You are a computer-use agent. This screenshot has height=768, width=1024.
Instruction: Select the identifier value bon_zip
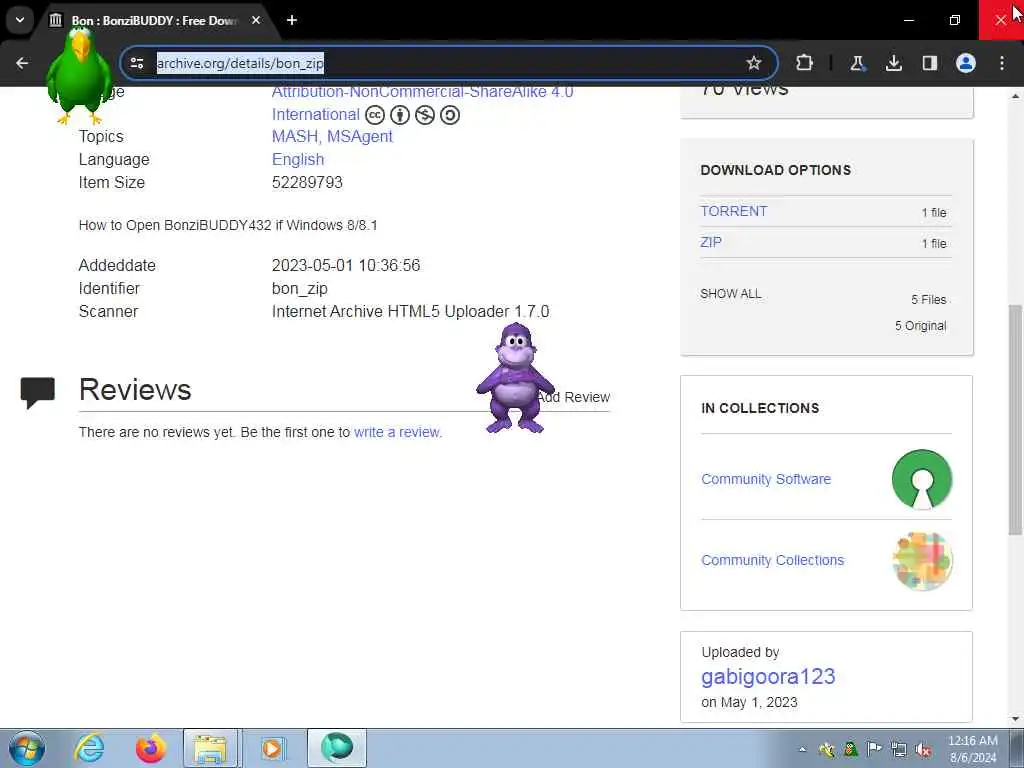[300, 289]
